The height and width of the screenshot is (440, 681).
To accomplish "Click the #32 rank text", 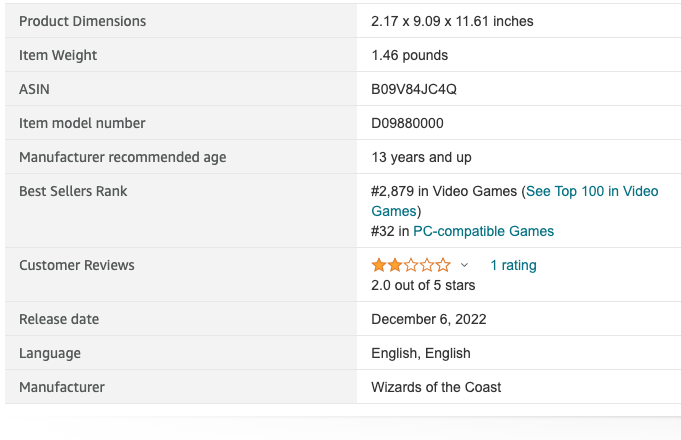I will [383, 231].
